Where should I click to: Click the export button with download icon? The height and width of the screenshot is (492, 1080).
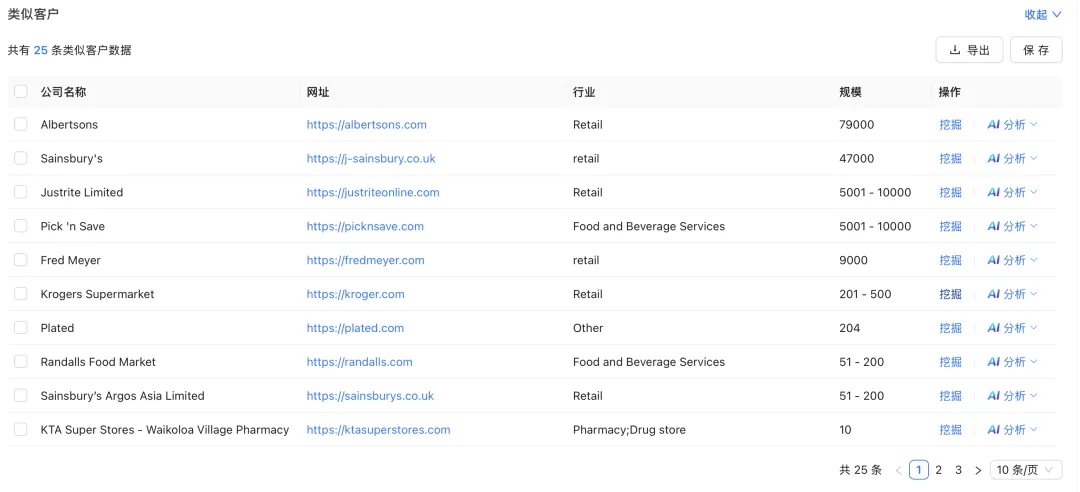(x=968, y=50)
